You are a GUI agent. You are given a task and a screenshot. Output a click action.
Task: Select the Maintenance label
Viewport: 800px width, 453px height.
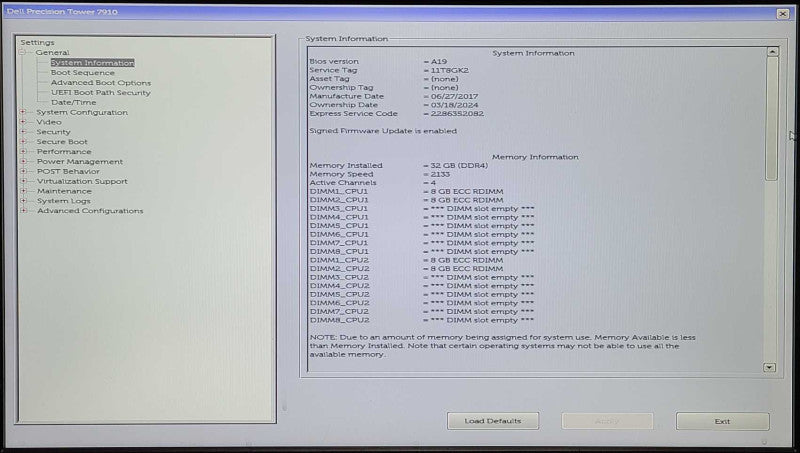coord(64,191)
